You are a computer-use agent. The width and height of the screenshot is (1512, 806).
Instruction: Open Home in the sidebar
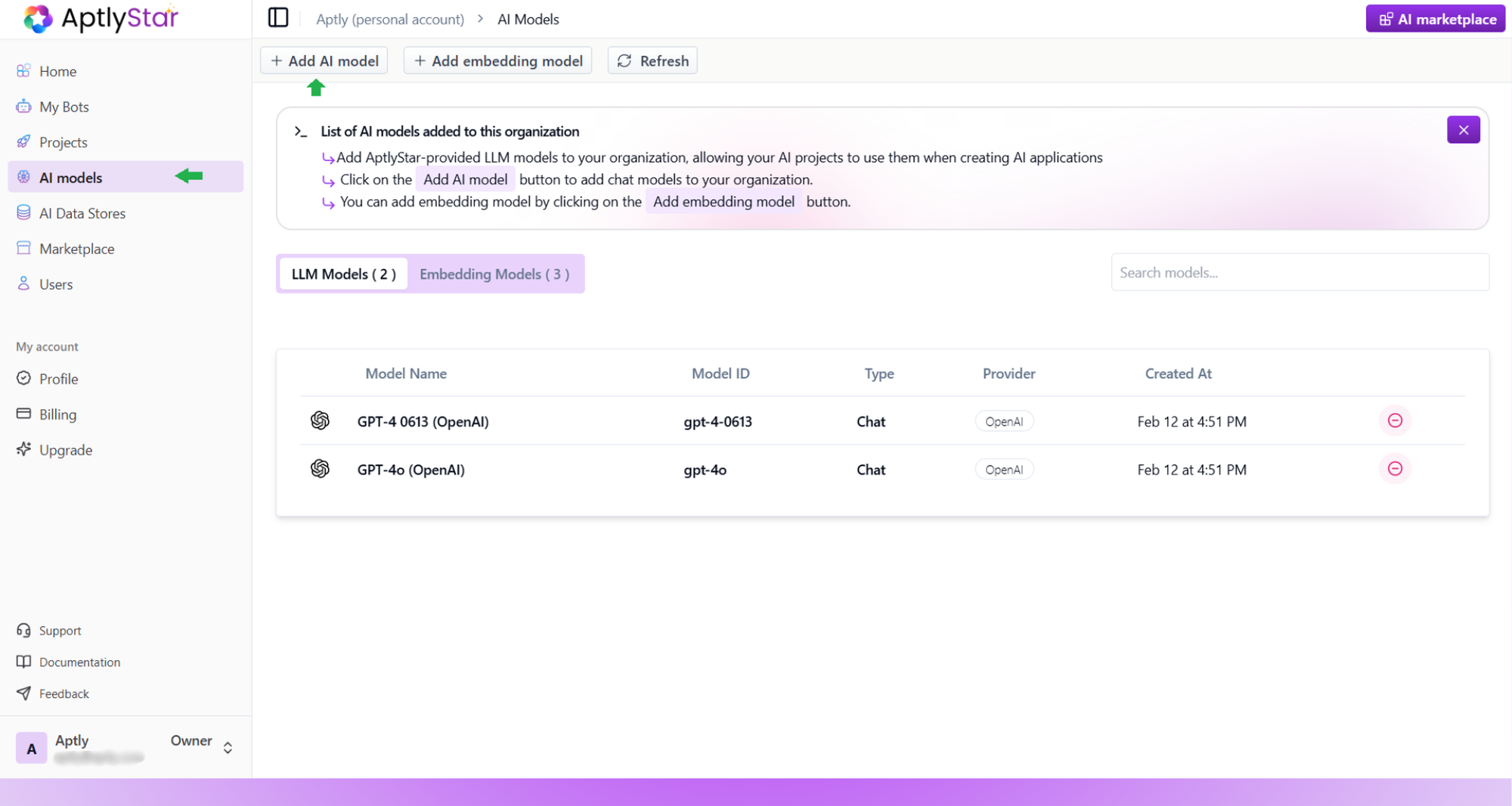[x=125, y=71]
